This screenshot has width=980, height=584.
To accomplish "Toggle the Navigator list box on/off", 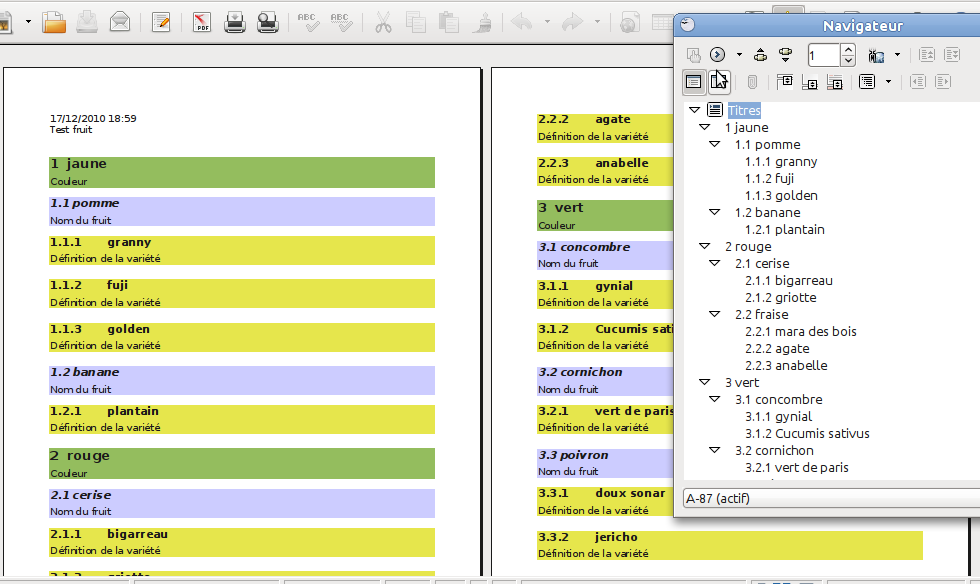I will click(693, 82).
